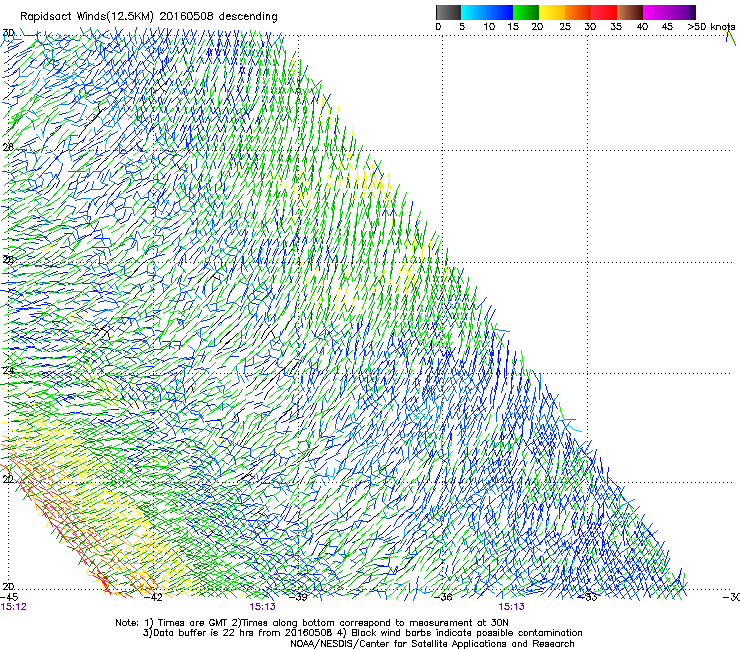Screen dimensions: 740x650
Task: Click the title 'Rapidsact Winds(12.5KM) 20160508 descending'
Action: pyautogui.click(x=149, y=17)
